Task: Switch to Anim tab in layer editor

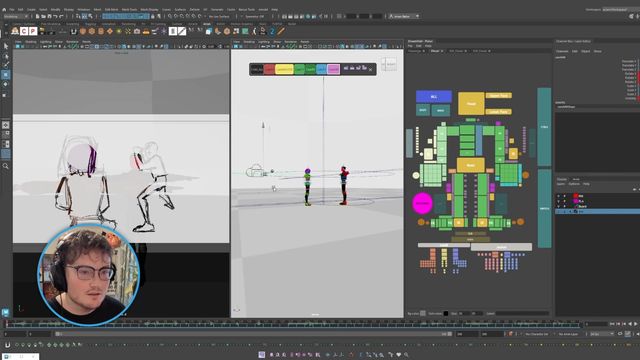Action: pos(576,179)
